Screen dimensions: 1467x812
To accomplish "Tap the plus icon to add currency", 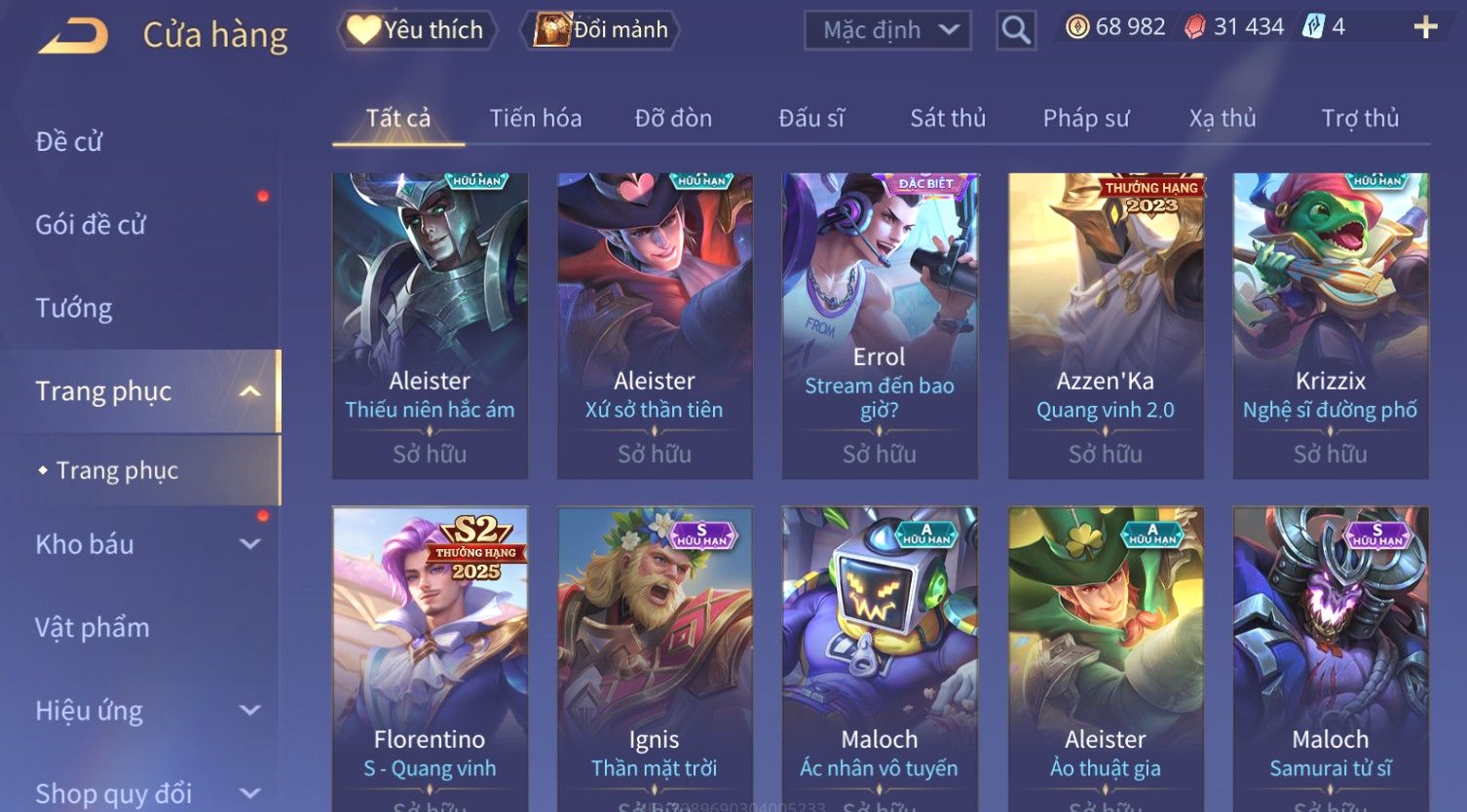I will tap(1425, 27).
